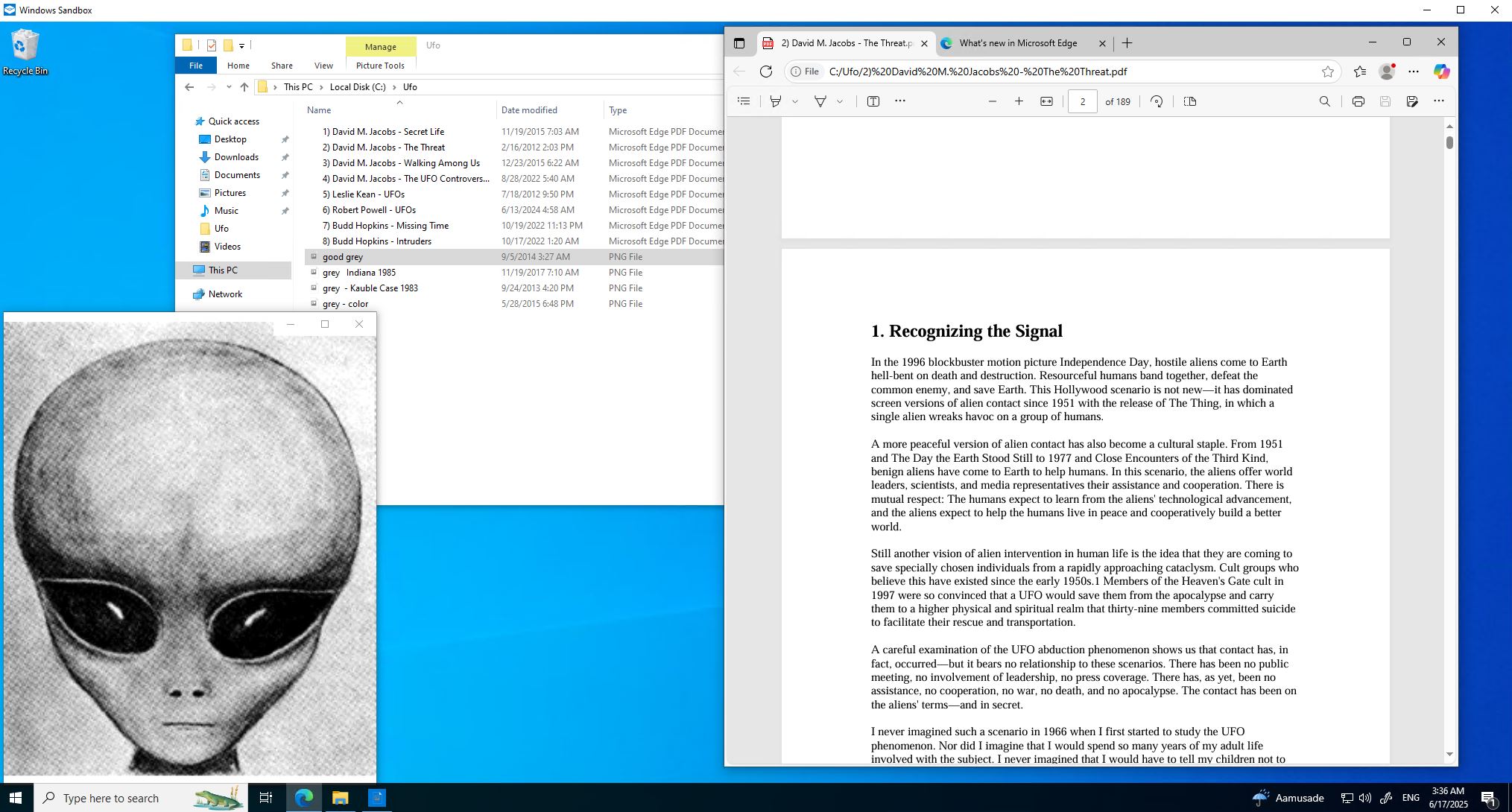Click the PDF page number field

1083,101
